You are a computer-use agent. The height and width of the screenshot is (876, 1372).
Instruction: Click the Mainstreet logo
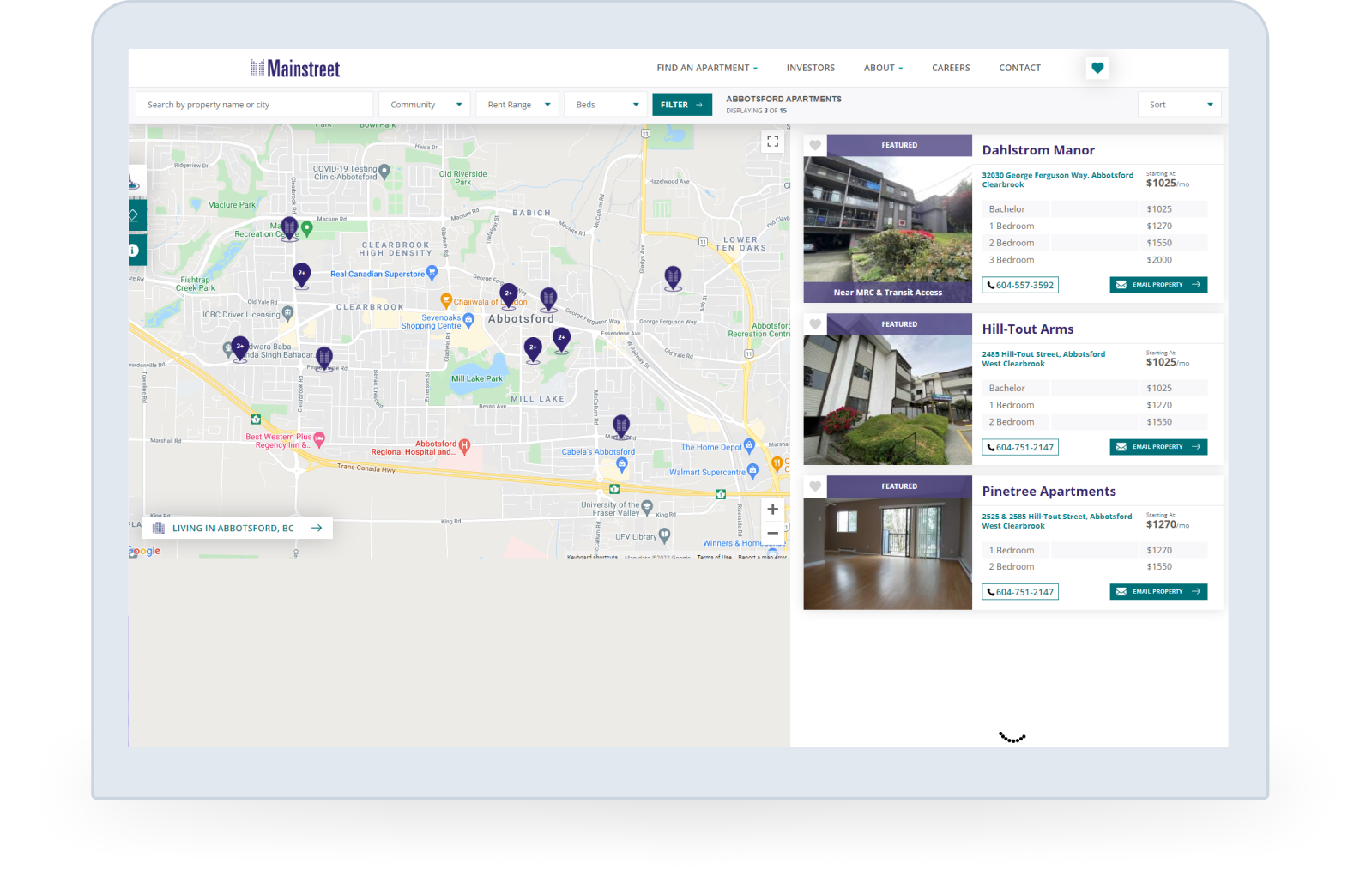[x=295, y=69]
